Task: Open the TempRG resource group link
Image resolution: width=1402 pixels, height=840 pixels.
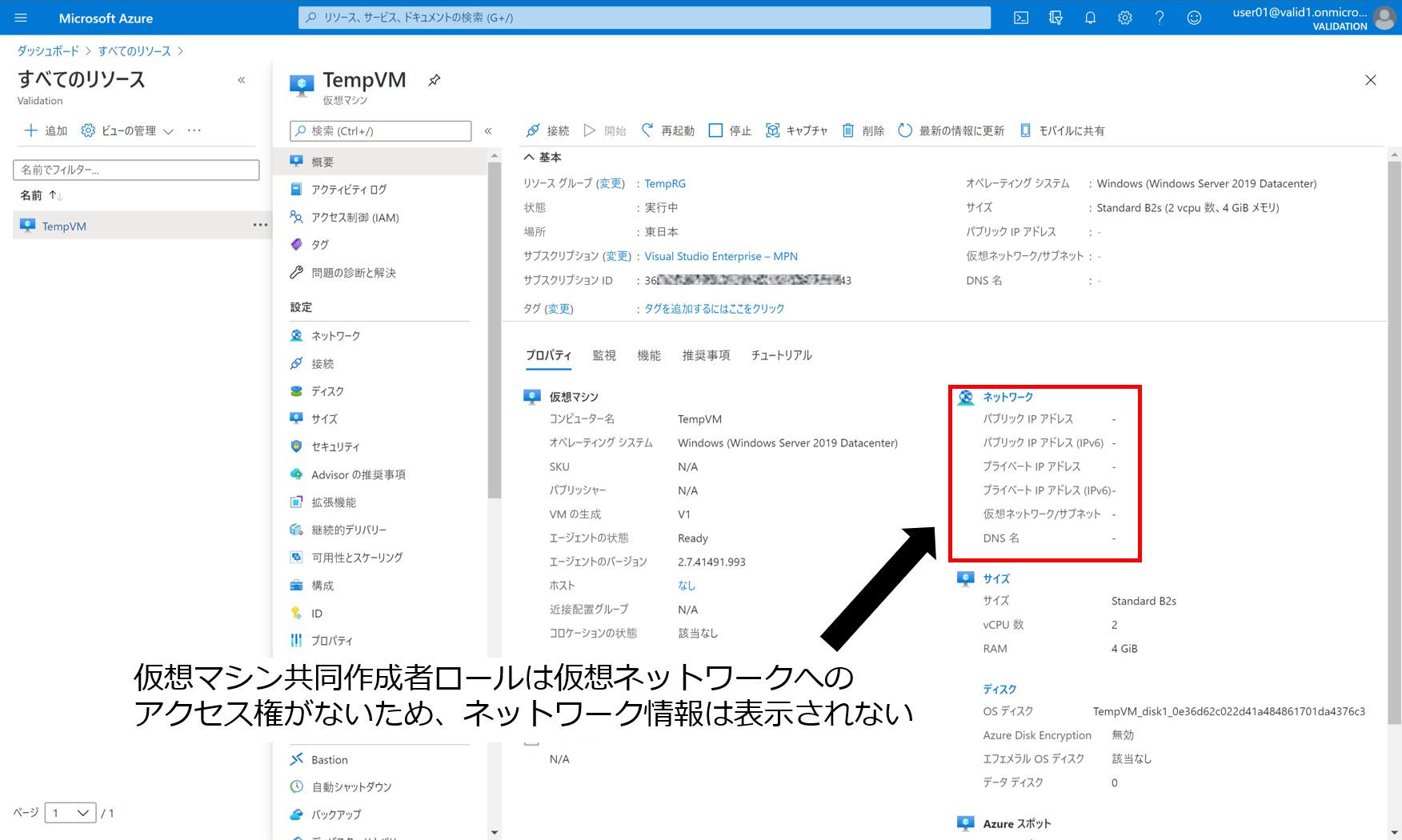Action: (x=665, y=183)
